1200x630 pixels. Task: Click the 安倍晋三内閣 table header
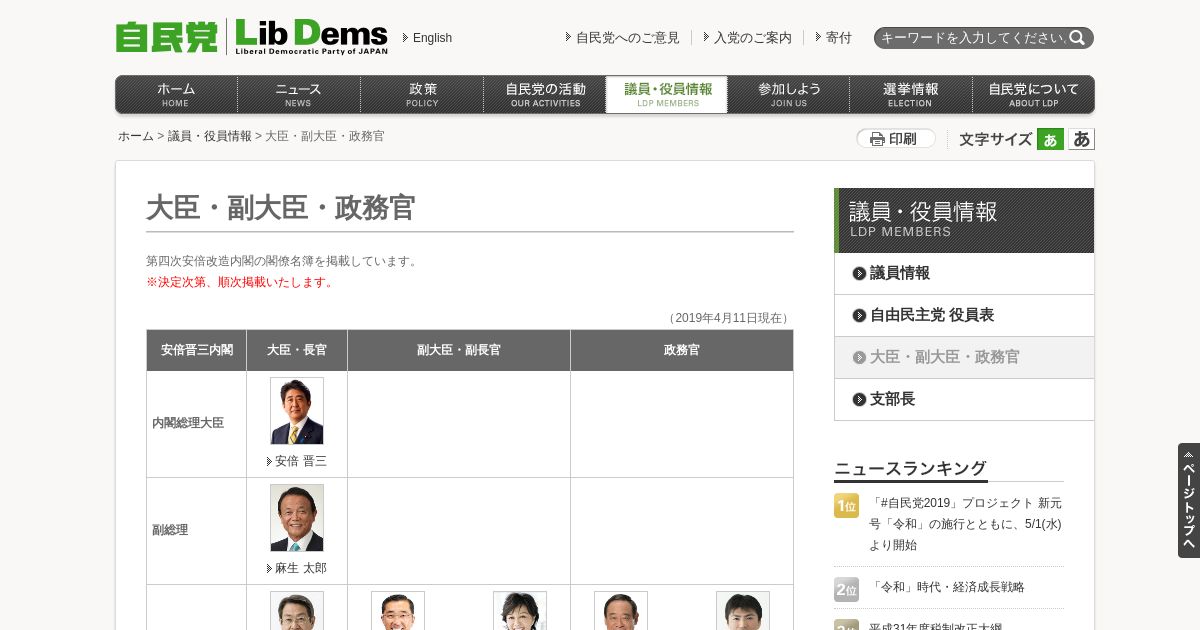[x=197, y=350]
